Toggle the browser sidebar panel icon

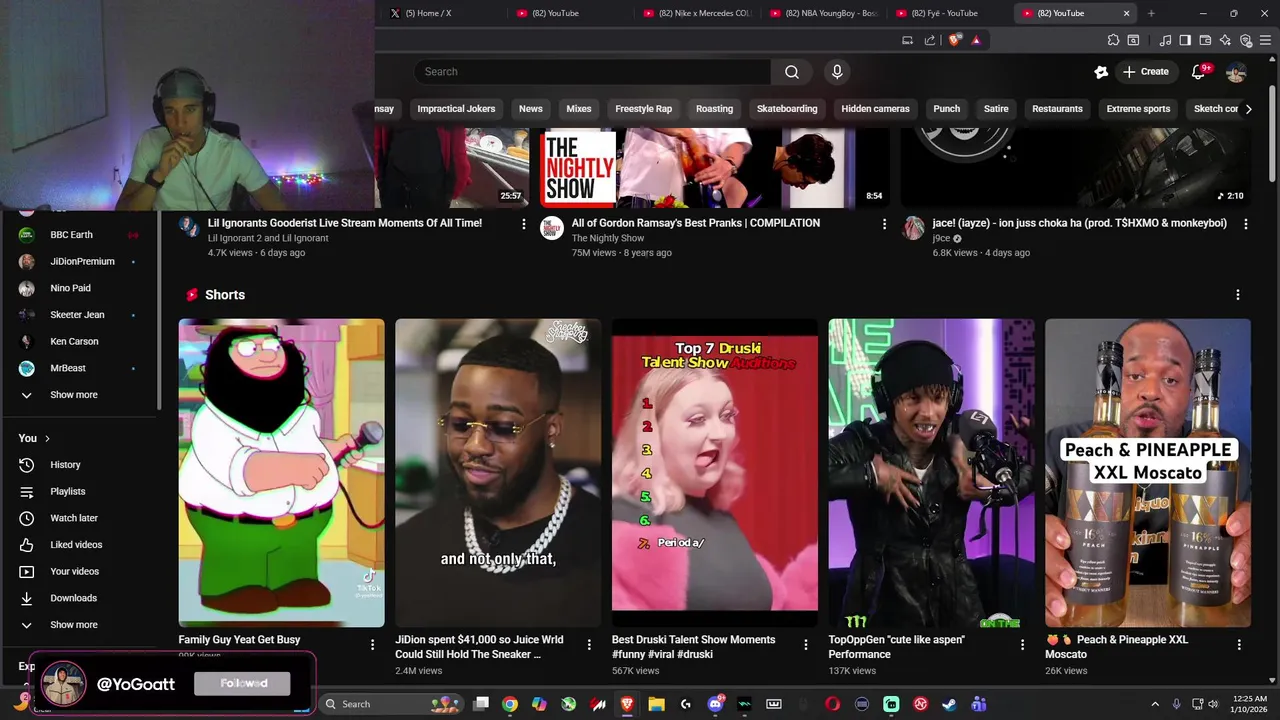coord(1185,40)
